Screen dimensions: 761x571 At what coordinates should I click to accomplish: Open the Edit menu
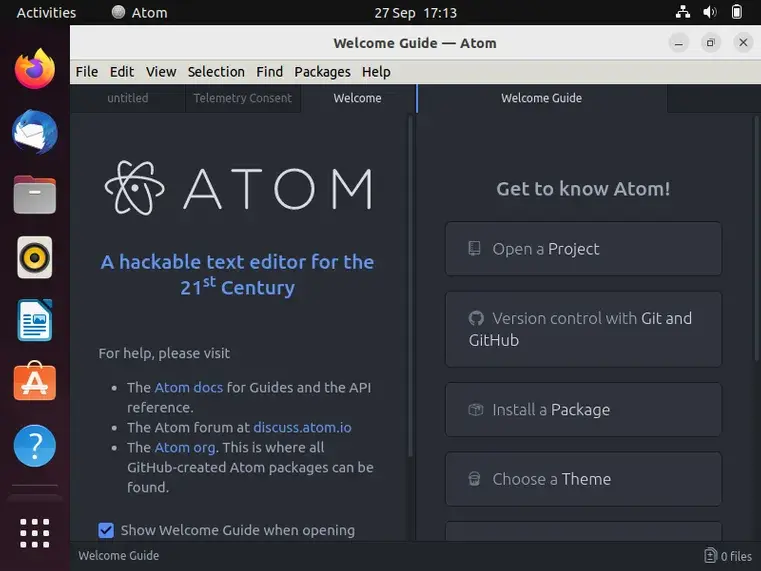coord(122,72)
